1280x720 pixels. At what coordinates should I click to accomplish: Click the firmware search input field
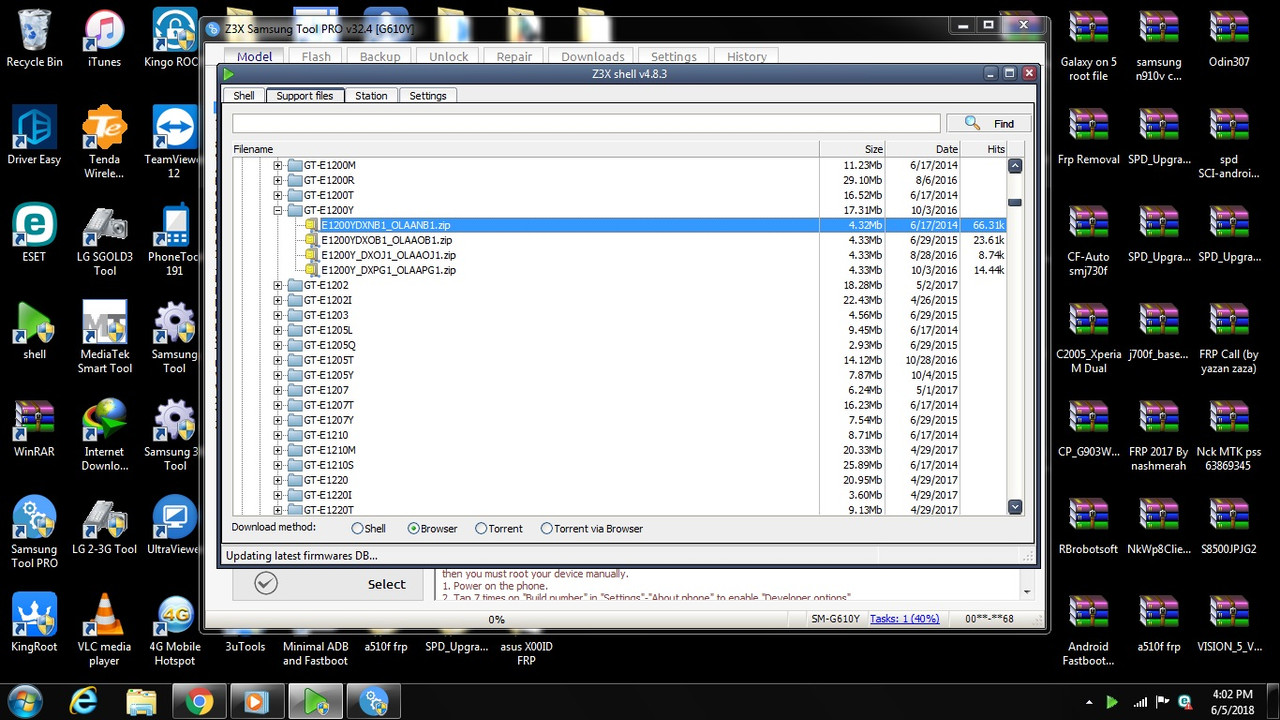point(586,123)
